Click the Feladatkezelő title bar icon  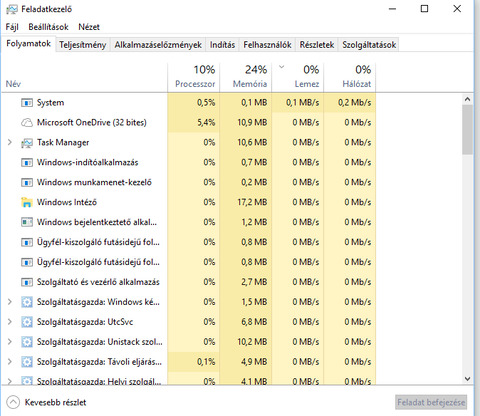(12, 9)
